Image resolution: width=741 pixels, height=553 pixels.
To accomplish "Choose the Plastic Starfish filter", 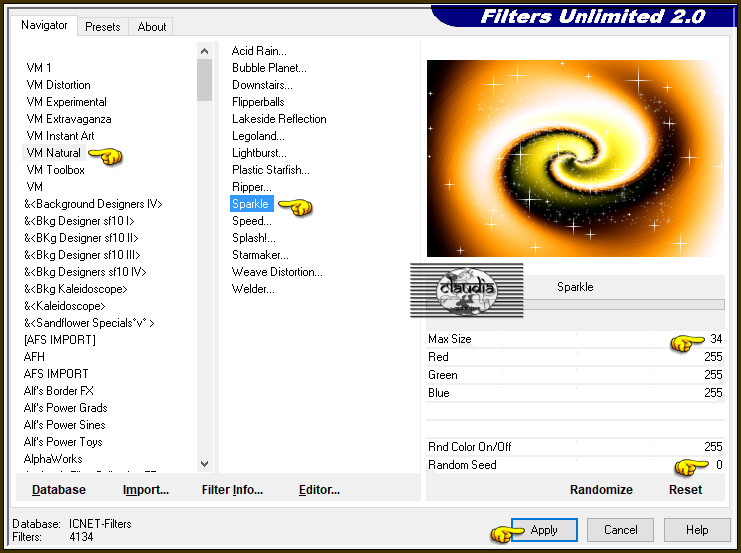I will tap(271, 170).
